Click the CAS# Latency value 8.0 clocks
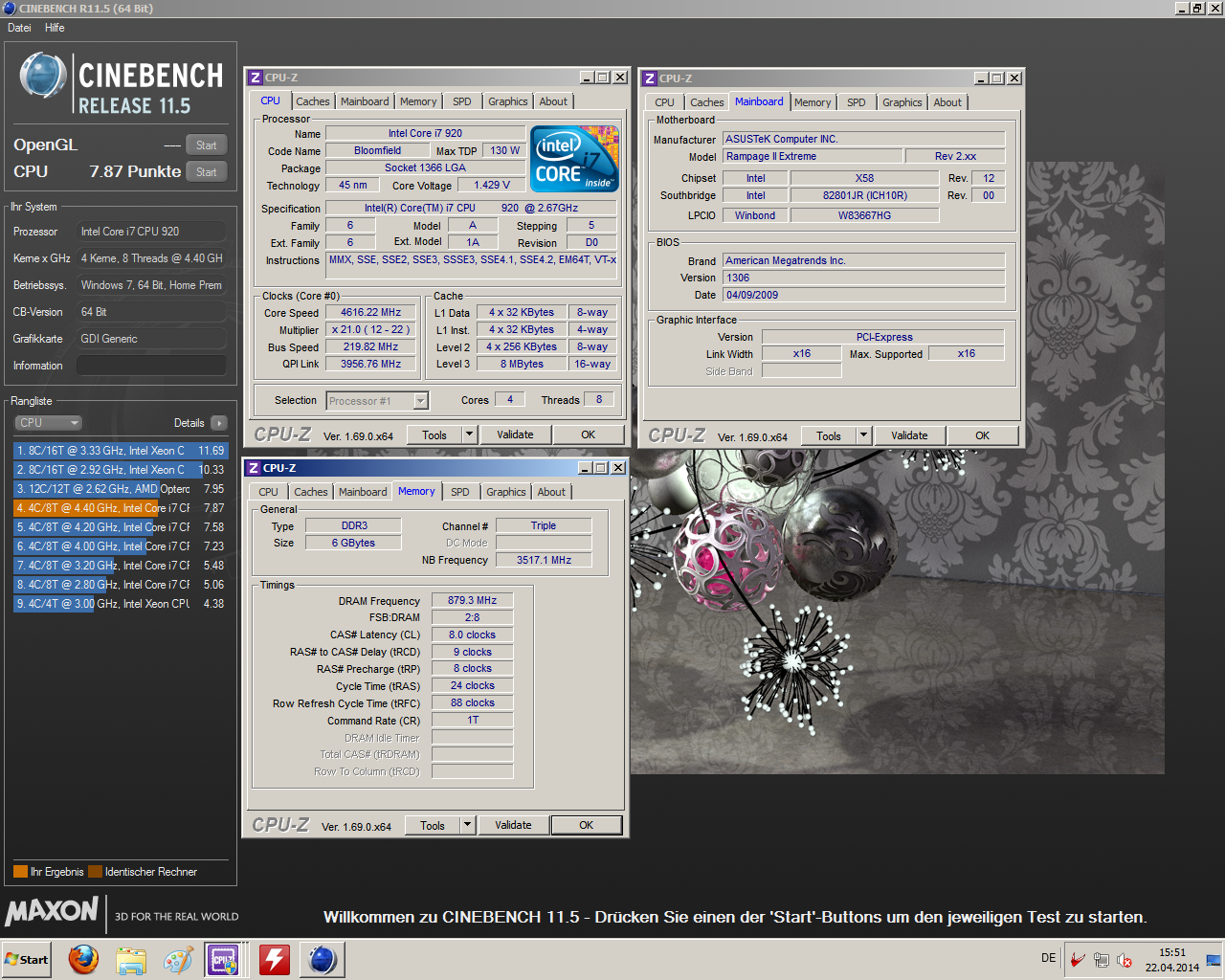The width and height of the screenshot is (1225, 980). (472, 635)
